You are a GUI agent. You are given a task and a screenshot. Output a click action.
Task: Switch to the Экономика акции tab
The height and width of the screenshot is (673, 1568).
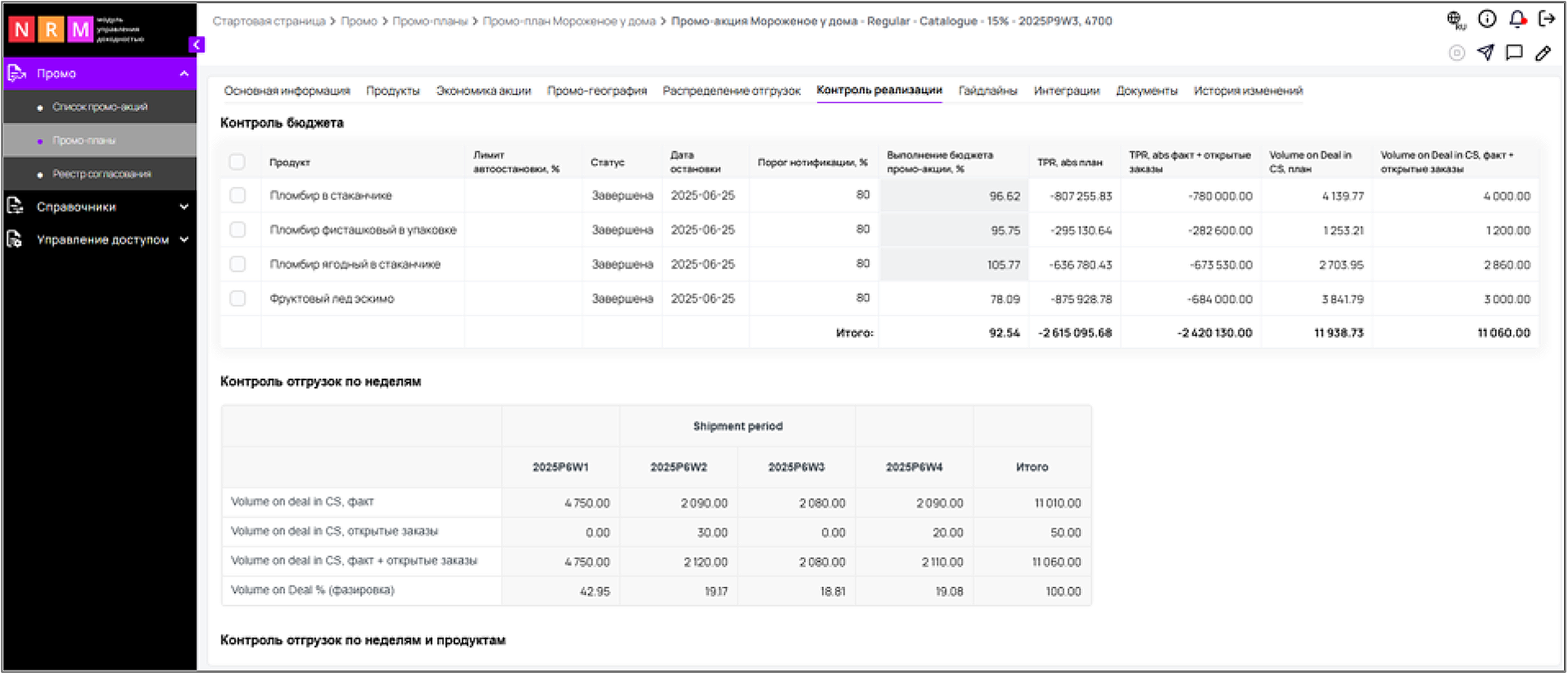(x=483, y=91)
